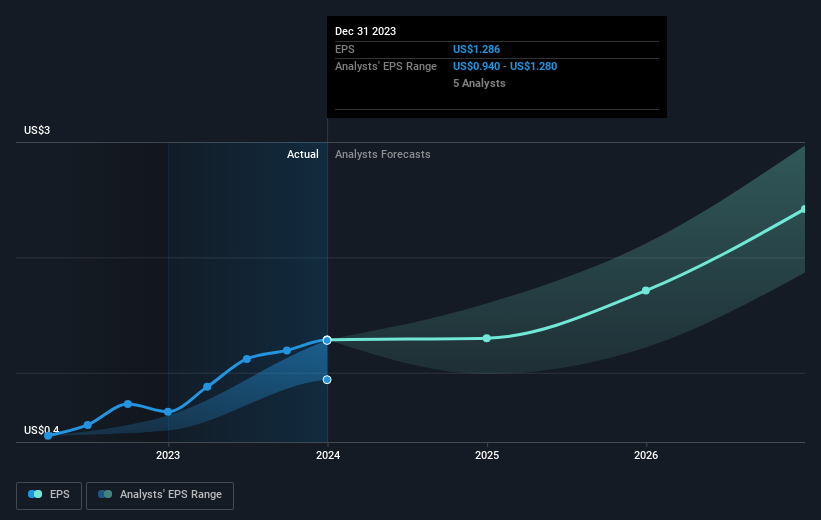
Task: Toggle the EPS legend series
Action: coord(49,495)
